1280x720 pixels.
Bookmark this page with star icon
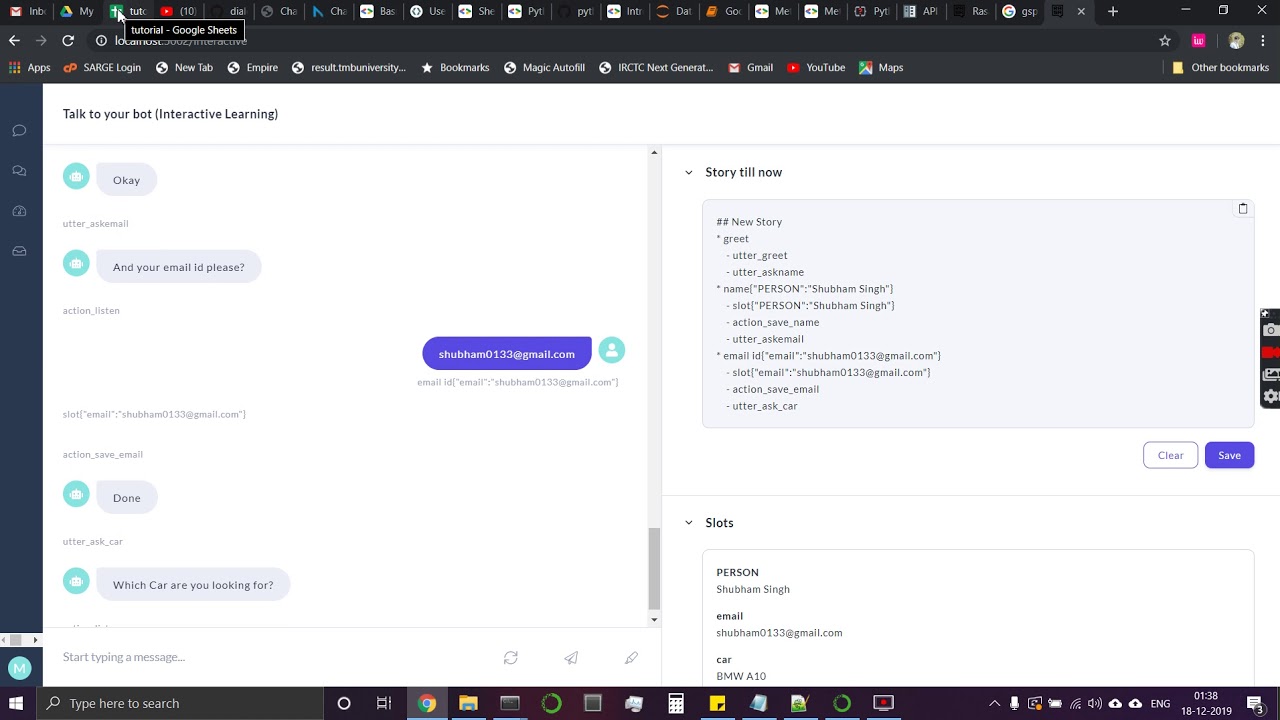coord(1165,40)
